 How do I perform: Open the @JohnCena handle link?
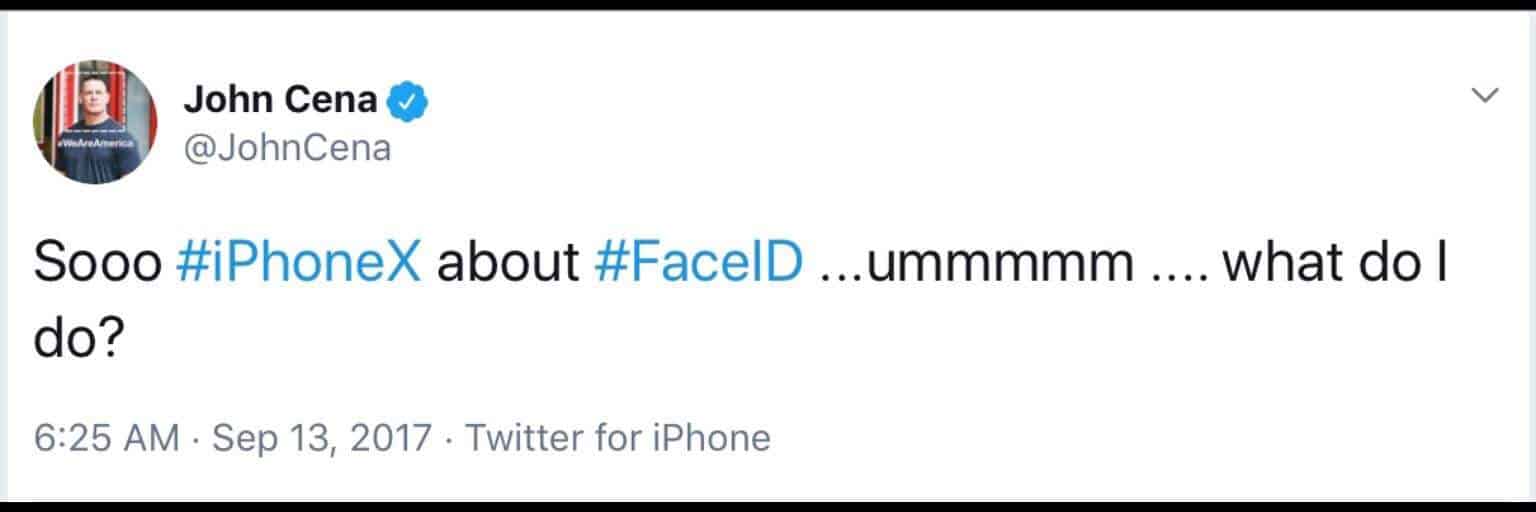(x=288, y=149)
